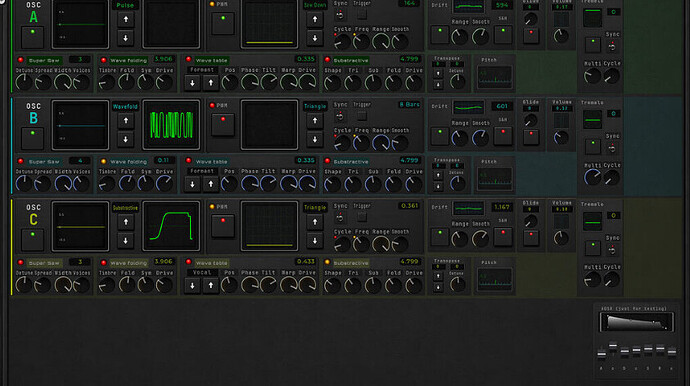This screenshot has width=690, height=386.
Task: Toggle the OSC C power button
Action: tap(33, 239)
